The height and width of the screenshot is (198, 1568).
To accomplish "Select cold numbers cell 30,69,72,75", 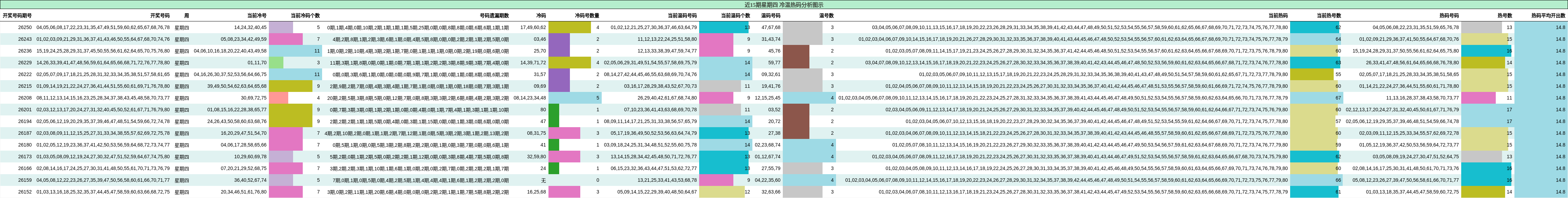I will [x=254, y=97].
